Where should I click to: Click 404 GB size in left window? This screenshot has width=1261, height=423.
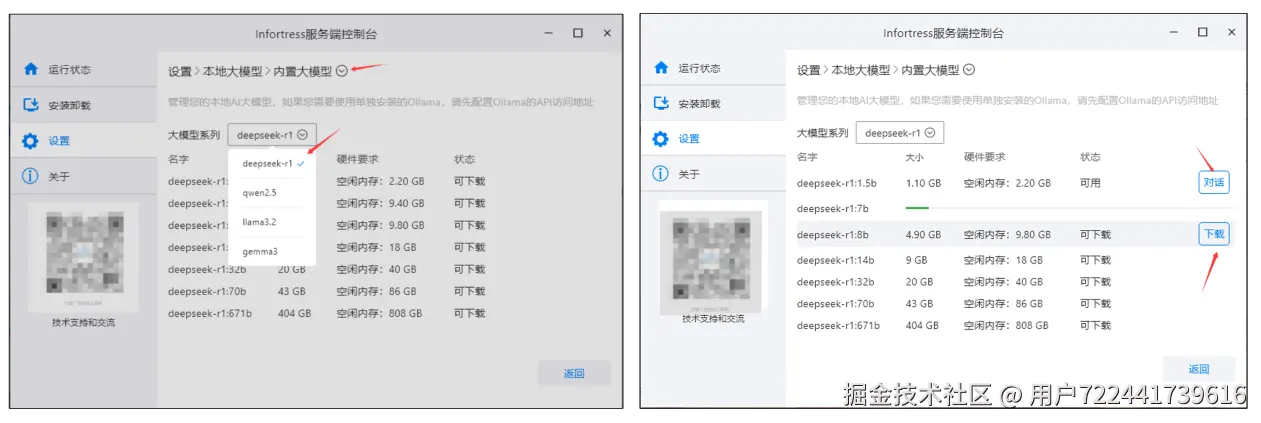[294, 313]
